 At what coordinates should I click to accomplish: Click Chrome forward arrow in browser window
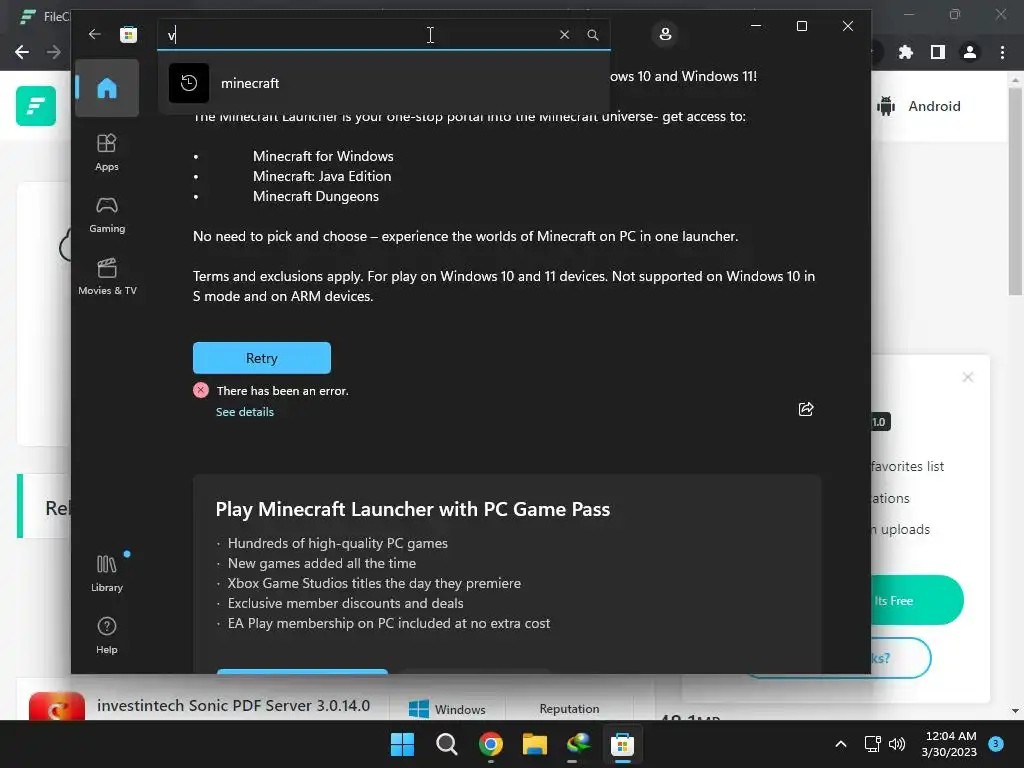click(54, 52)
